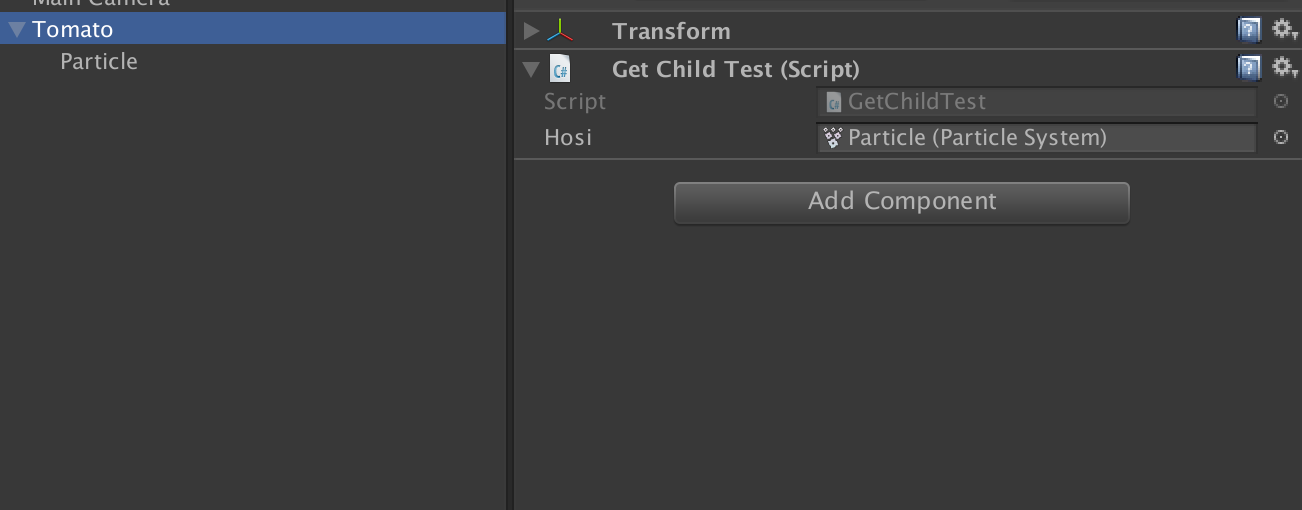Open Transform component gear settings menu
1302x510 pixels.
coord(1284,30)
